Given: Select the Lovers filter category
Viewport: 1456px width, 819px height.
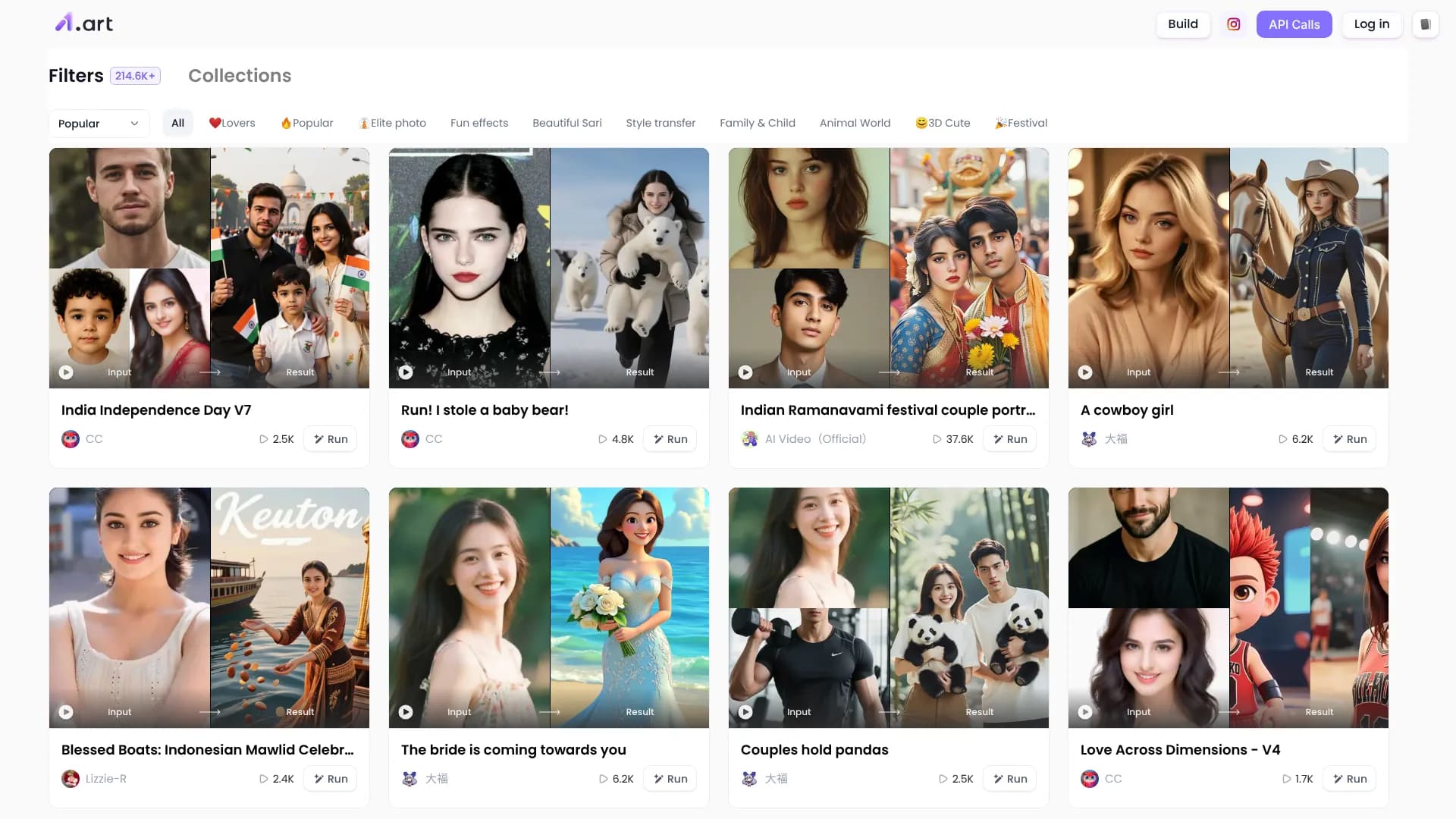Looking at the screenshot, I should (x=232, y=123).
